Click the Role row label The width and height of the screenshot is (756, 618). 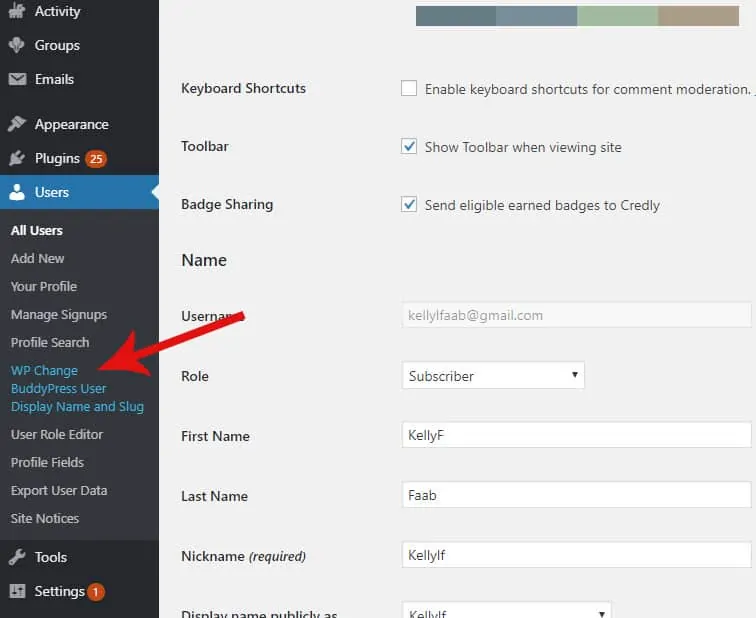tap(195, 376)
